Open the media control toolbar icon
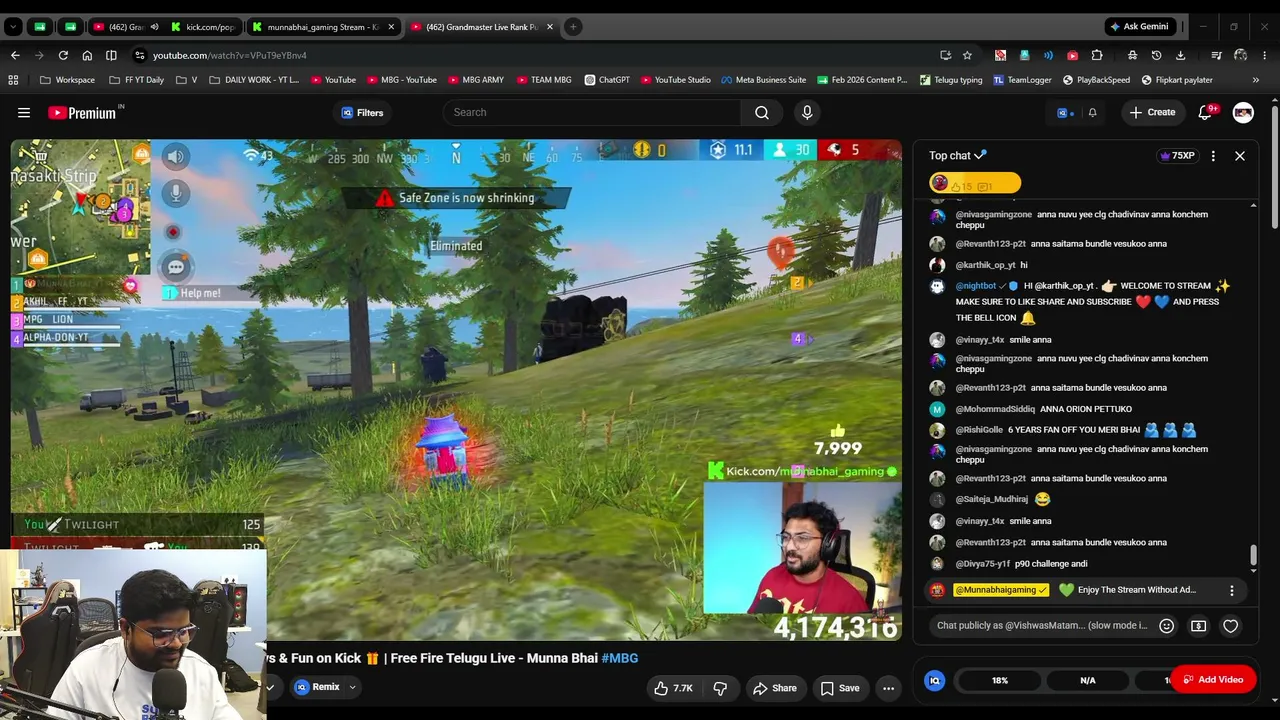1280x720 pixels. click(1216, 55)
